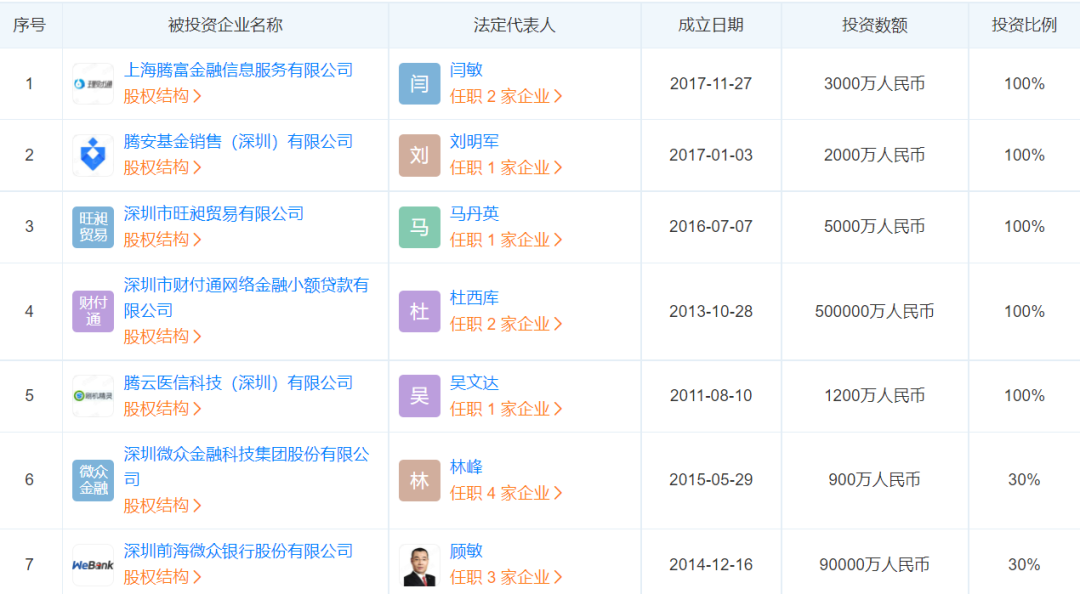This screenshot has width=1080, height=594.
Task: Click the 财付通 purple logo tile
Action: (x=93, y=311)
